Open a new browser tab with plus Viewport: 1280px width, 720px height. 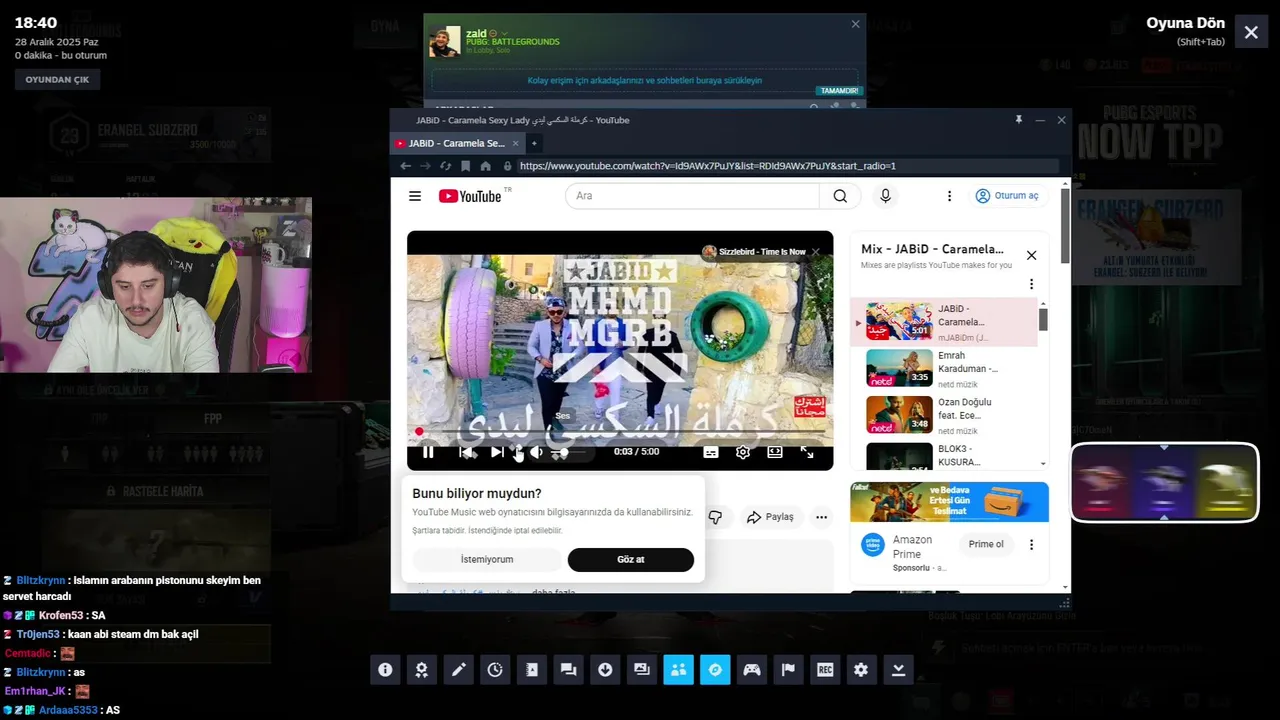(x=534, y=143)
